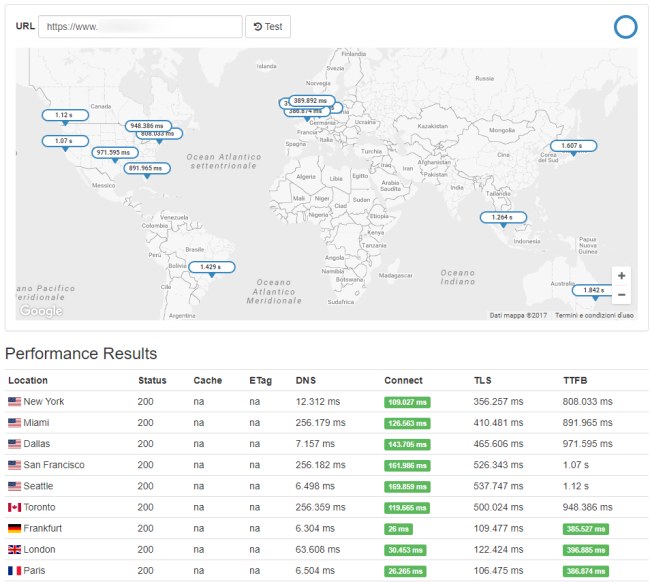Click the TTFB column header

(x=575, y=380)
